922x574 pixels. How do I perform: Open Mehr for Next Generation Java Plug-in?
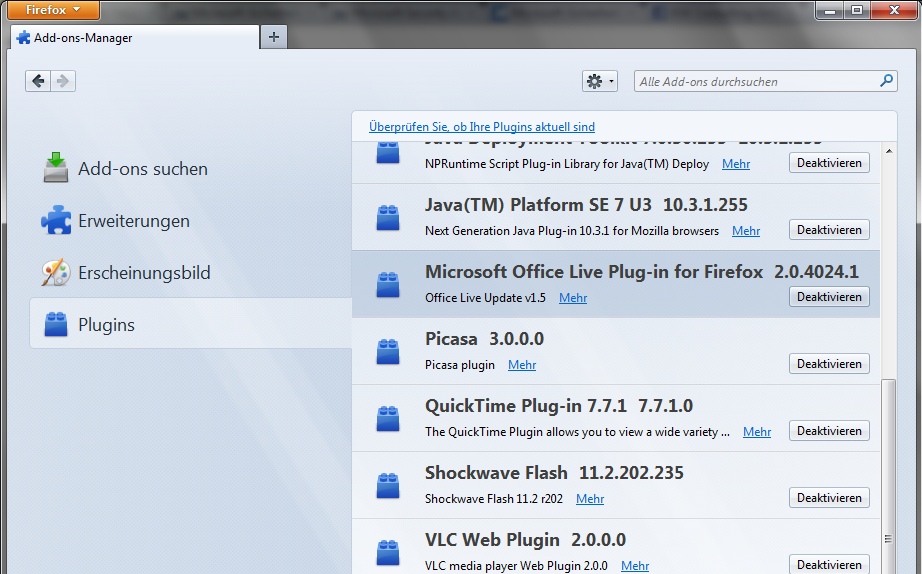point(746,231)
